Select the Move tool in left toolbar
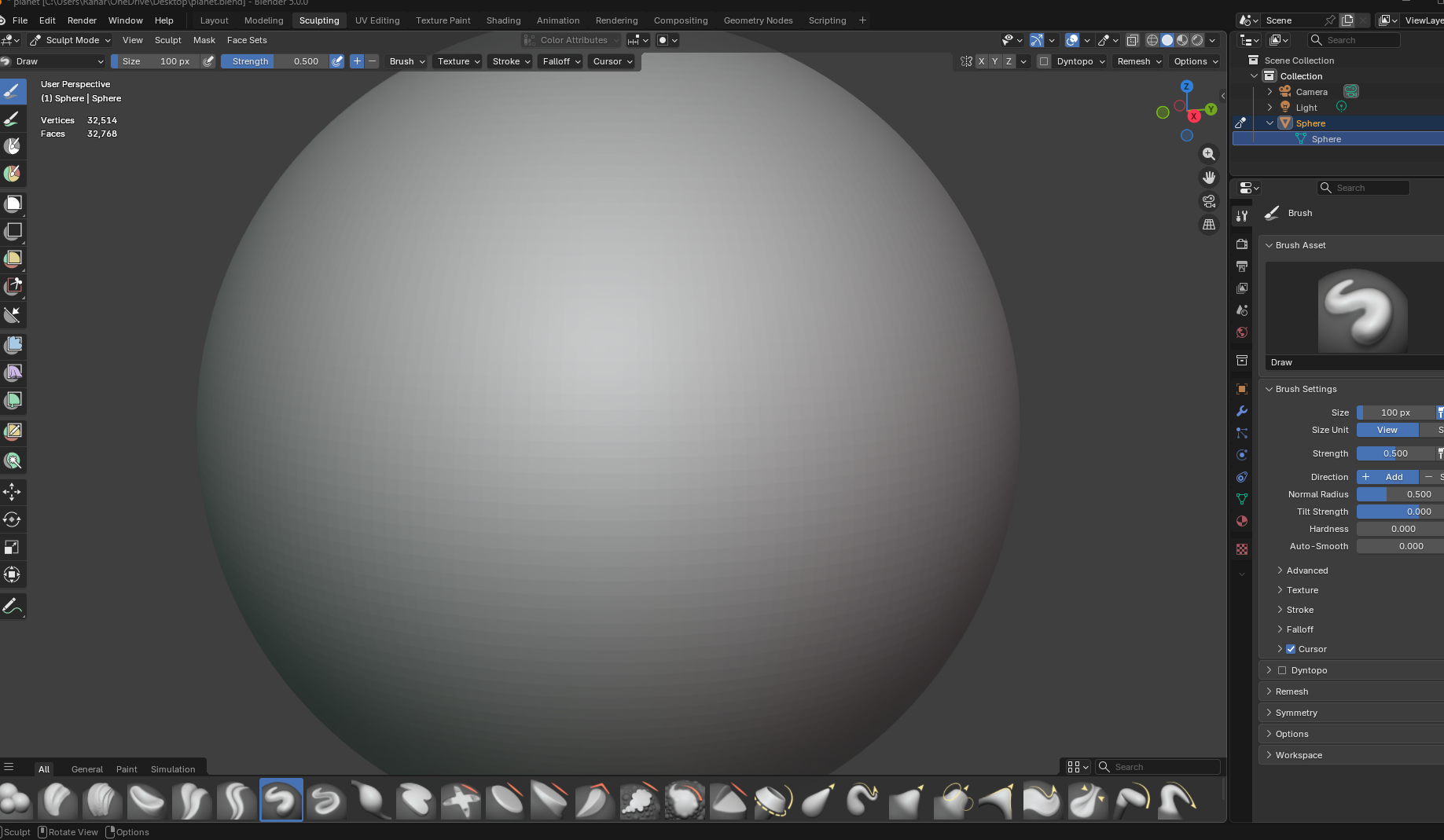Viewport: 1444px width, 840px height. click(13, 492)
